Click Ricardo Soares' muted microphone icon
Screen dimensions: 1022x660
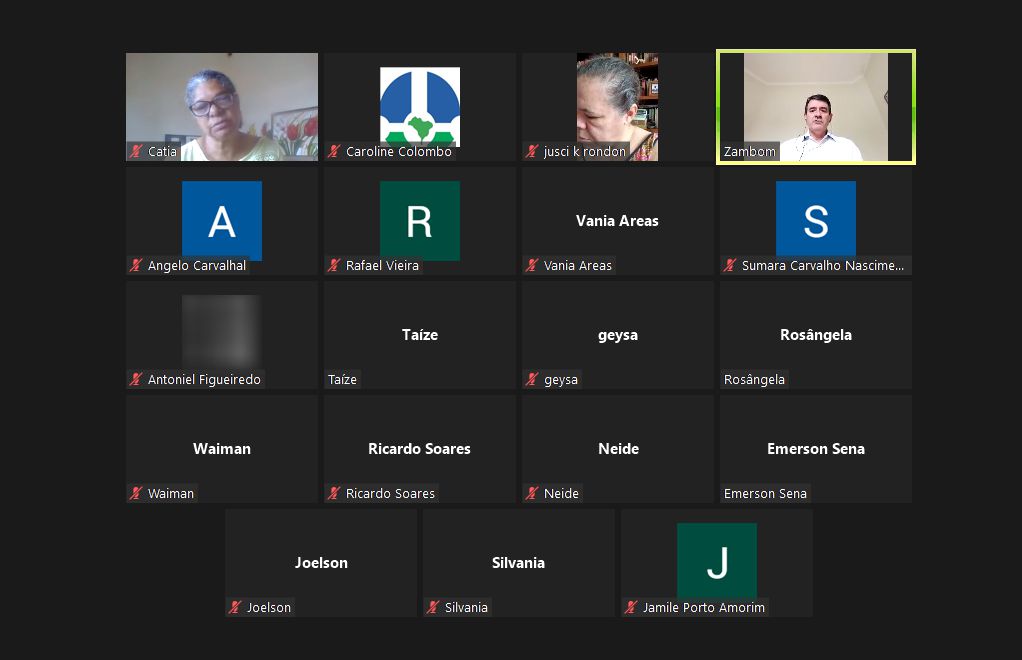(x=334, y=494)
